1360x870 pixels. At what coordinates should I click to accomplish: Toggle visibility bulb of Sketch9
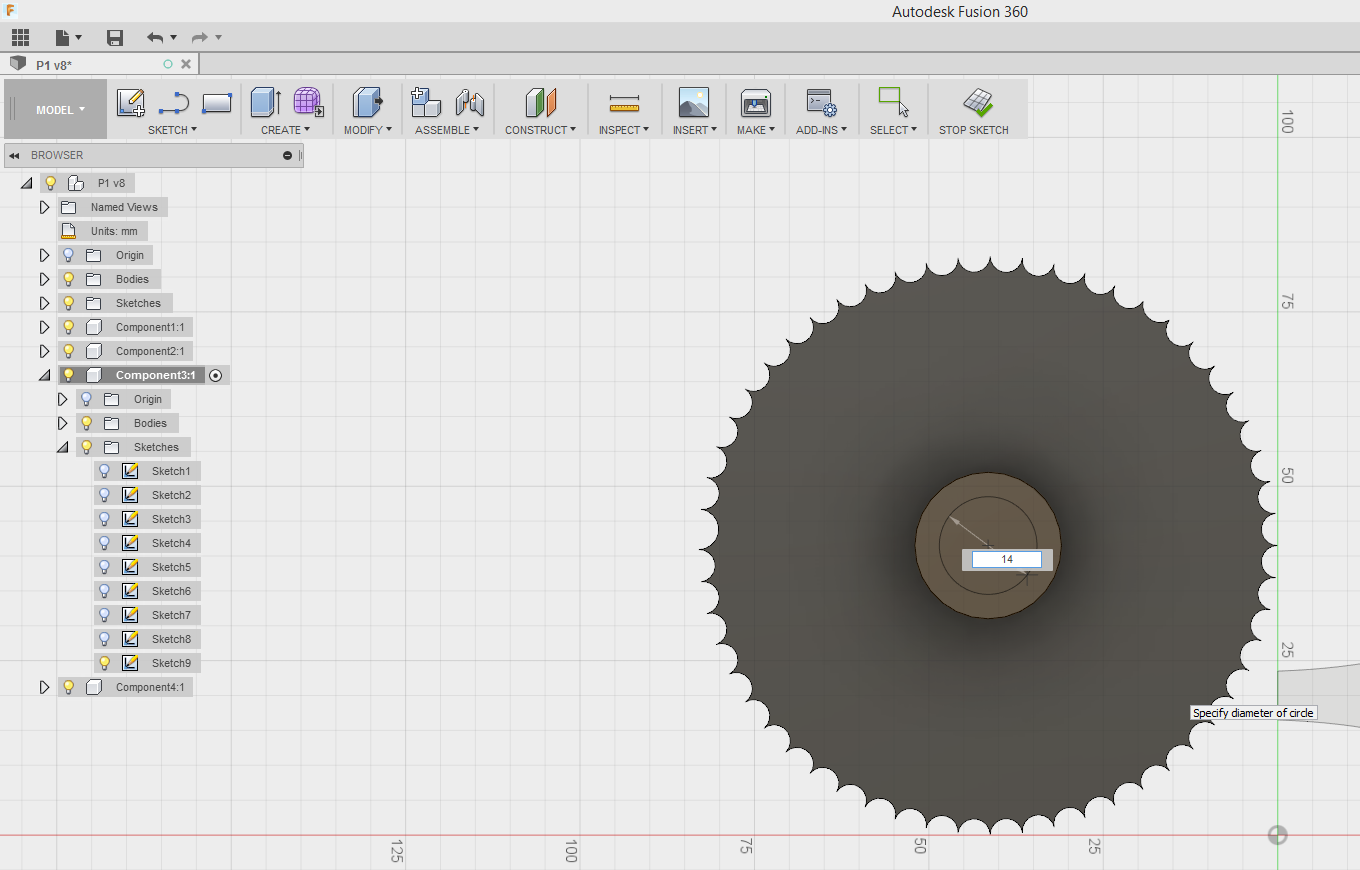coord(105,663)
